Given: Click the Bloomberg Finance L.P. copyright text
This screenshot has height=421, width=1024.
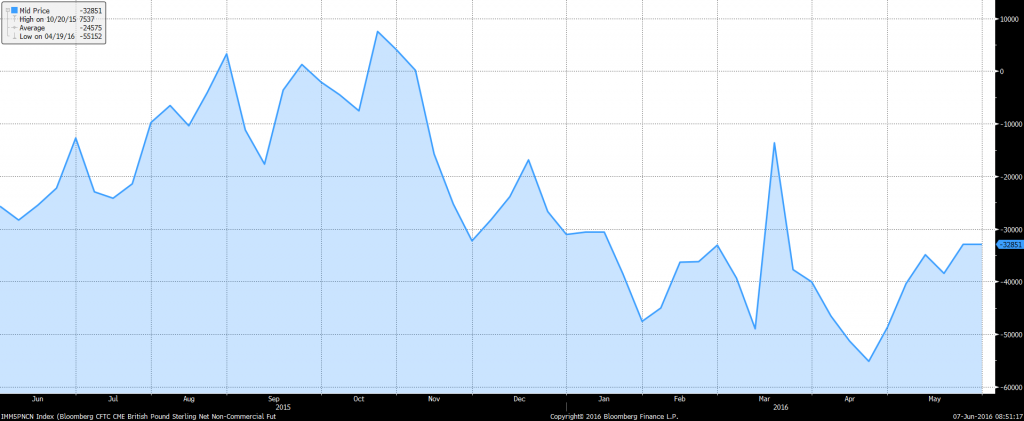Looking at the screenshot, I should [x=615, y=416].
